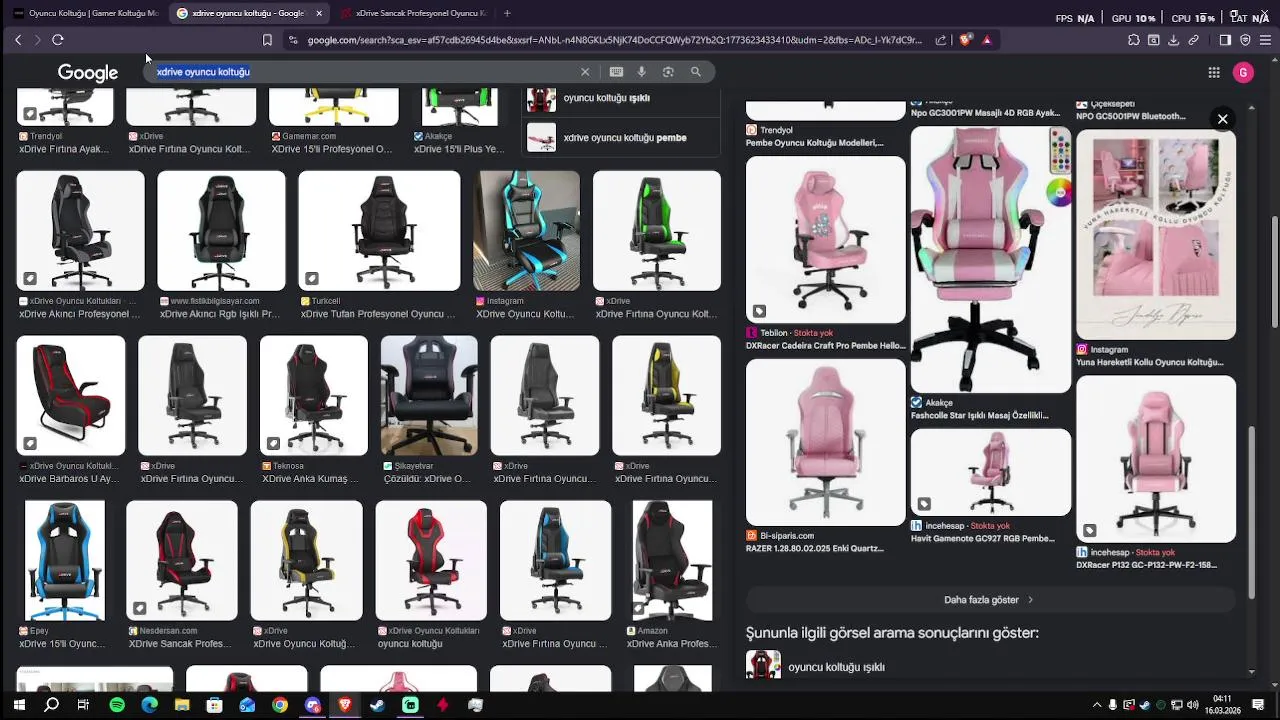Toggle the browser sidebar panel icon
Screen dimensions: 1280x720
1225,40
